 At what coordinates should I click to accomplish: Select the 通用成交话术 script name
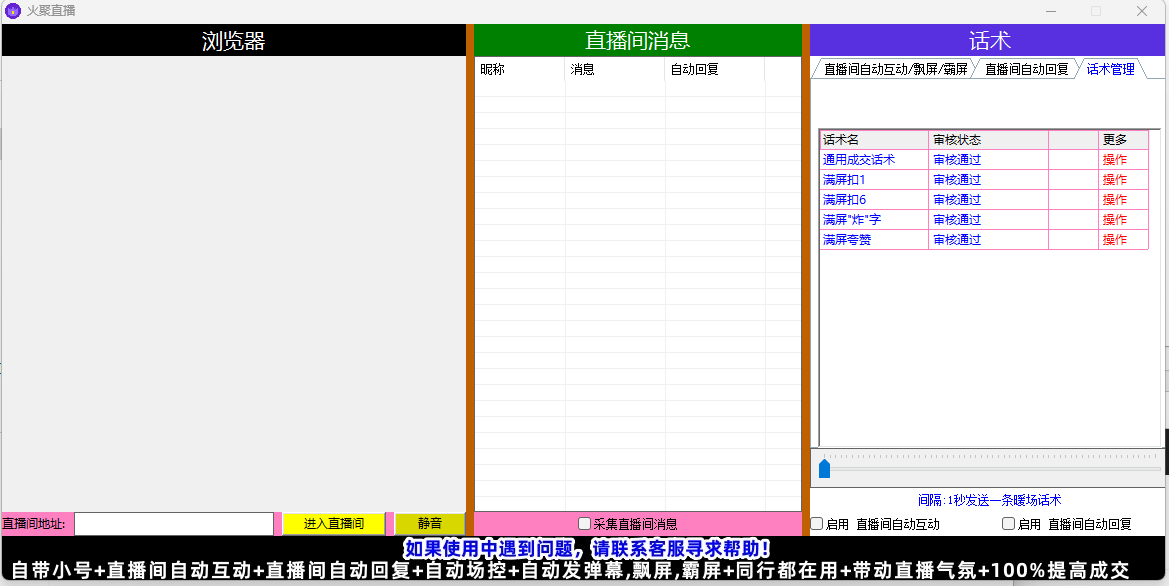tap(858, 160)
